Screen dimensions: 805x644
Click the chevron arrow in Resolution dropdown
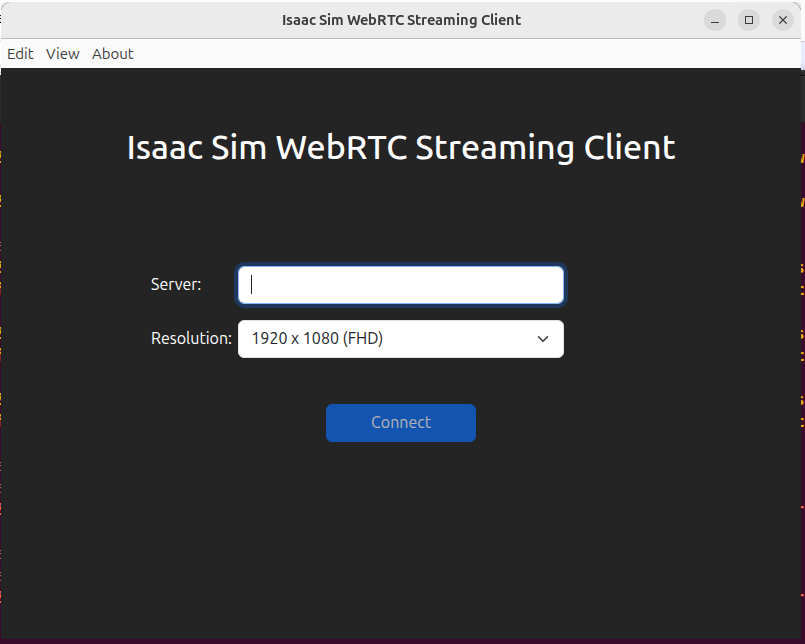coord(543,339)
